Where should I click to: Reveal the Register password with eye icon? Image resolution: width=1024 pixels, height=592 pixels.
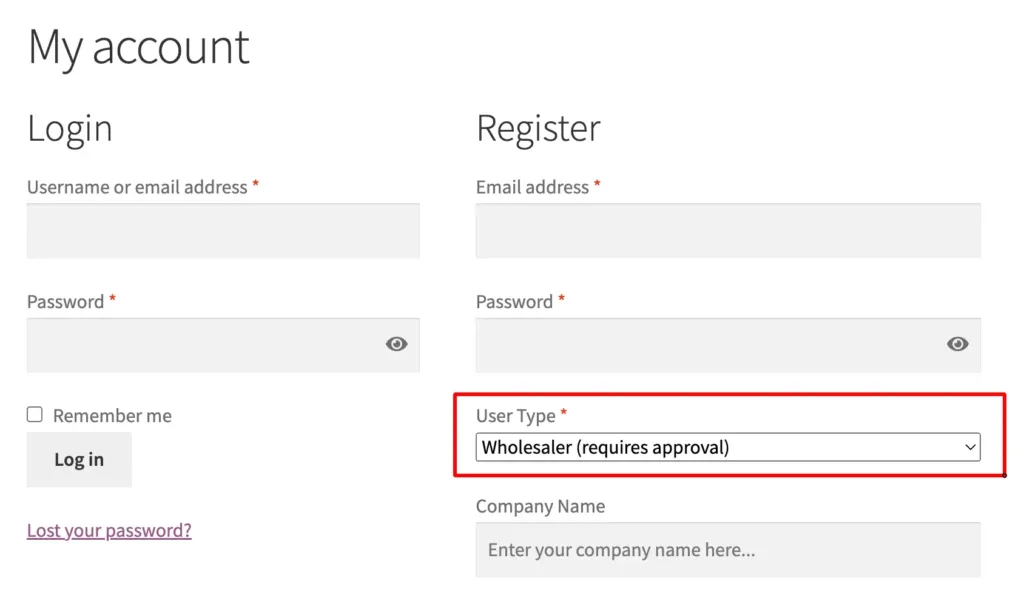coord(957,344)
